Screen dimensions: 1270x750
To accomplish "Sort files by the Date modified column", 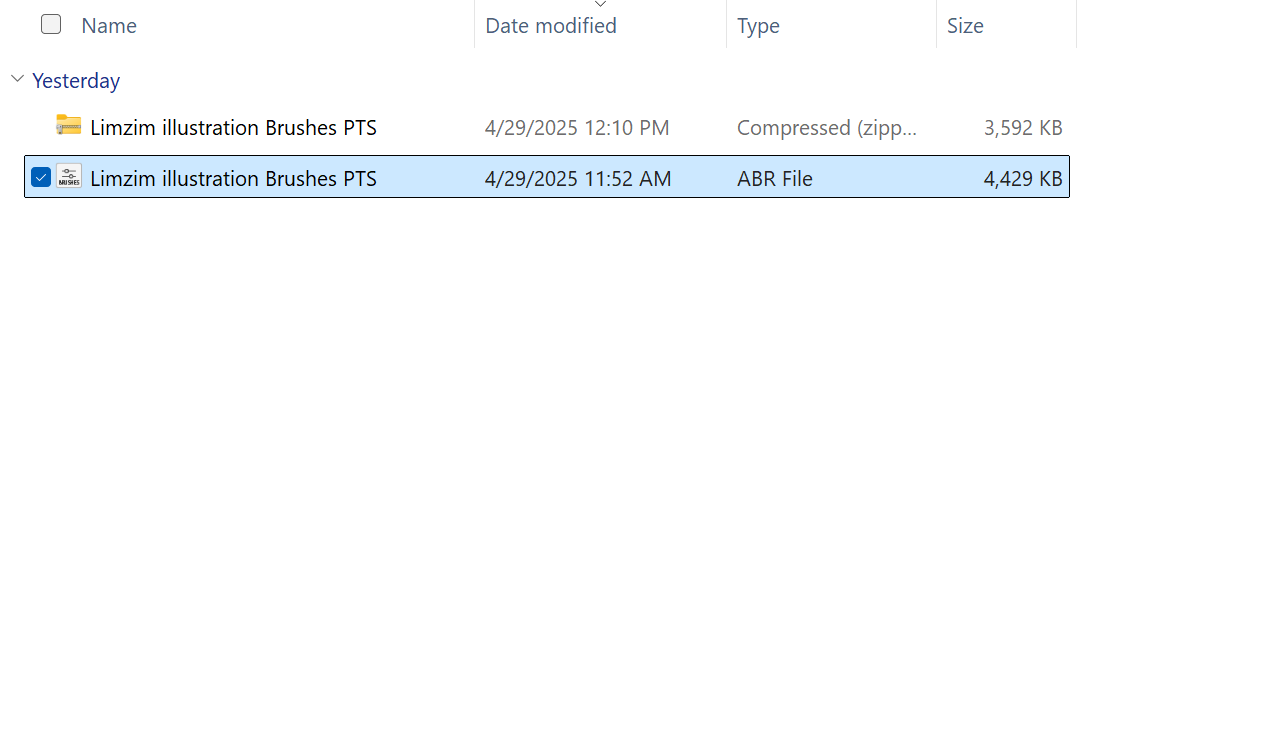I will coord(551,25).
